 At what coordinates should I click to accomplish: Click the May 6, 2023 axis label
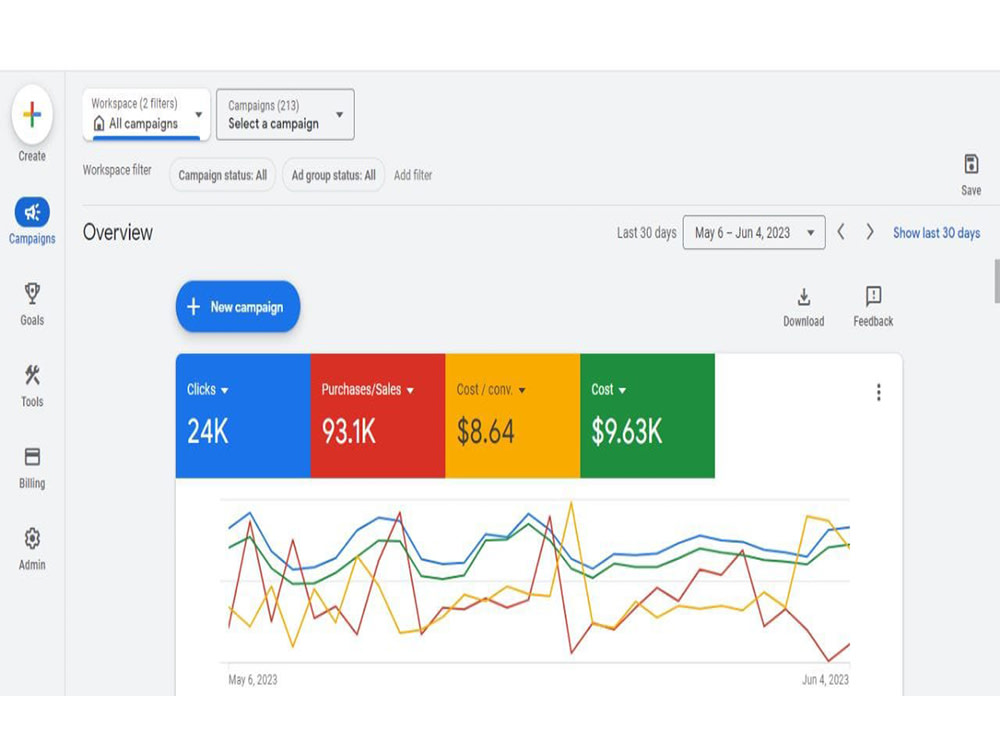pyautogui.click(x=253, y=680)
